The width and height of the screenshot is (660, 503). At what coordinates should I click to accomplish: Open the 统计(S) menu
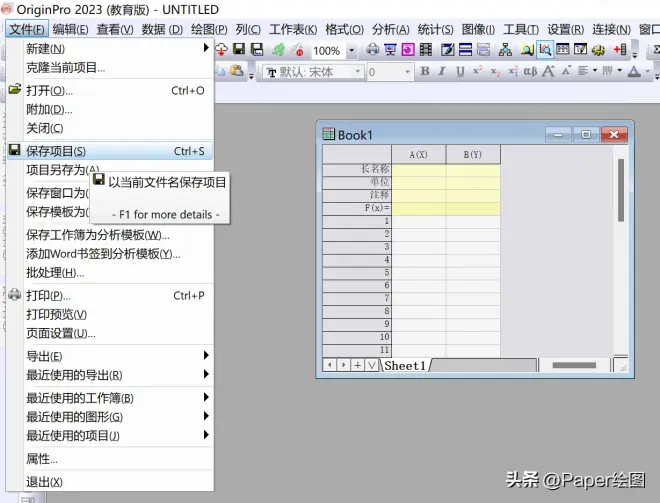coord(436,29)
